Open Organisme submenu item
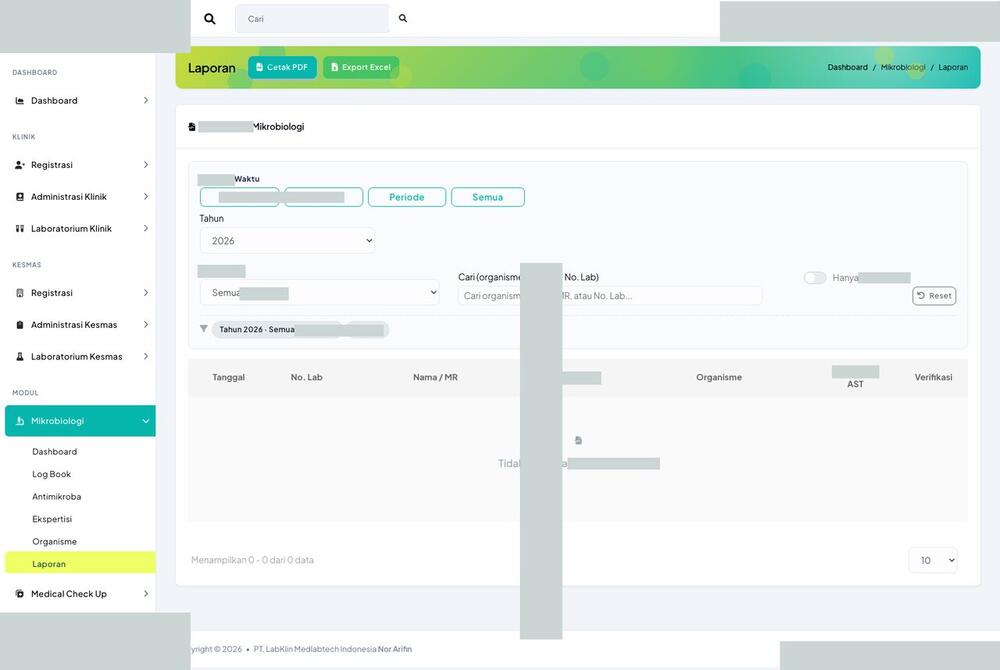 click(55, 542)
